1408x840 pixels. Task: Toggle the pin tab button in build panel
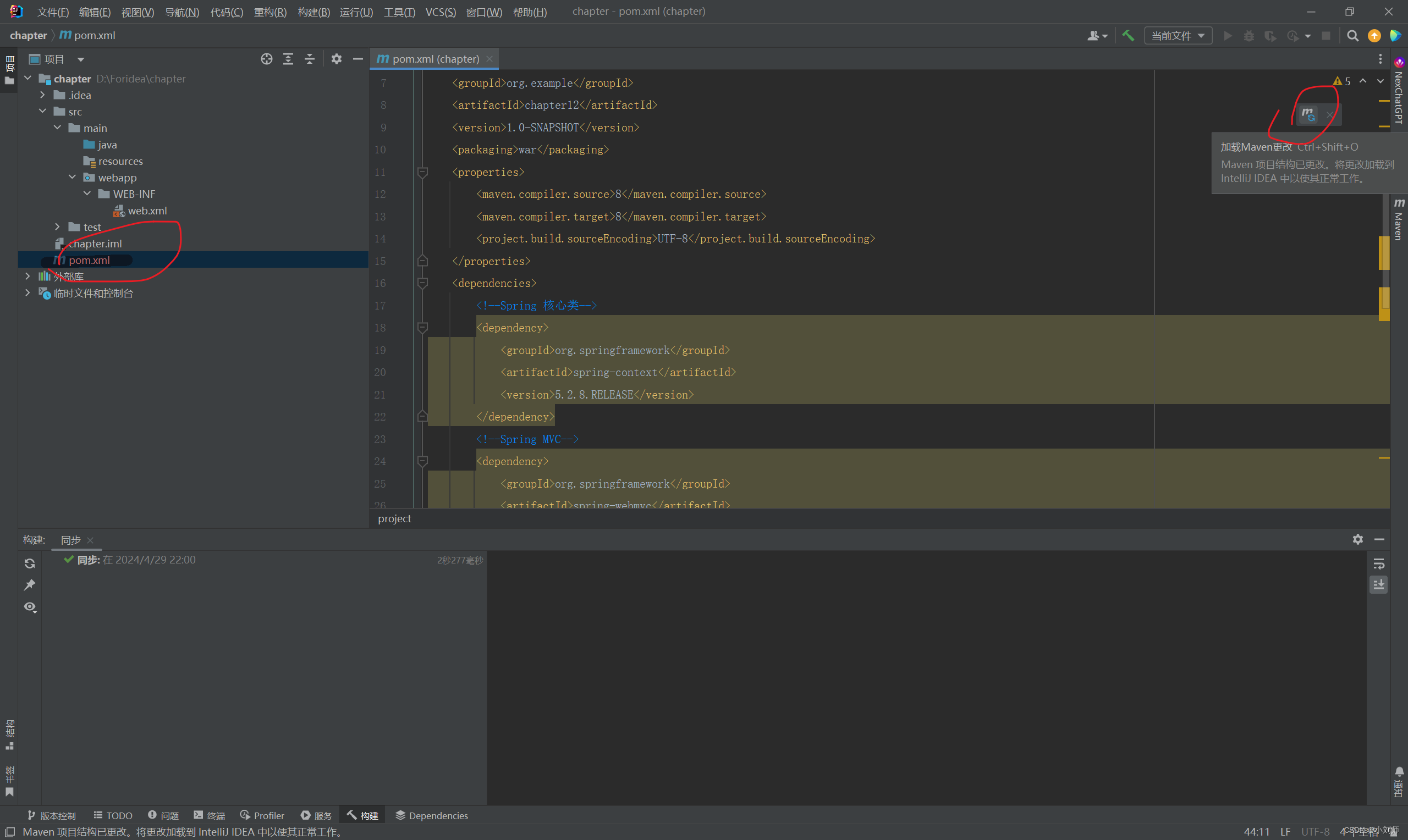pos(30,585)
